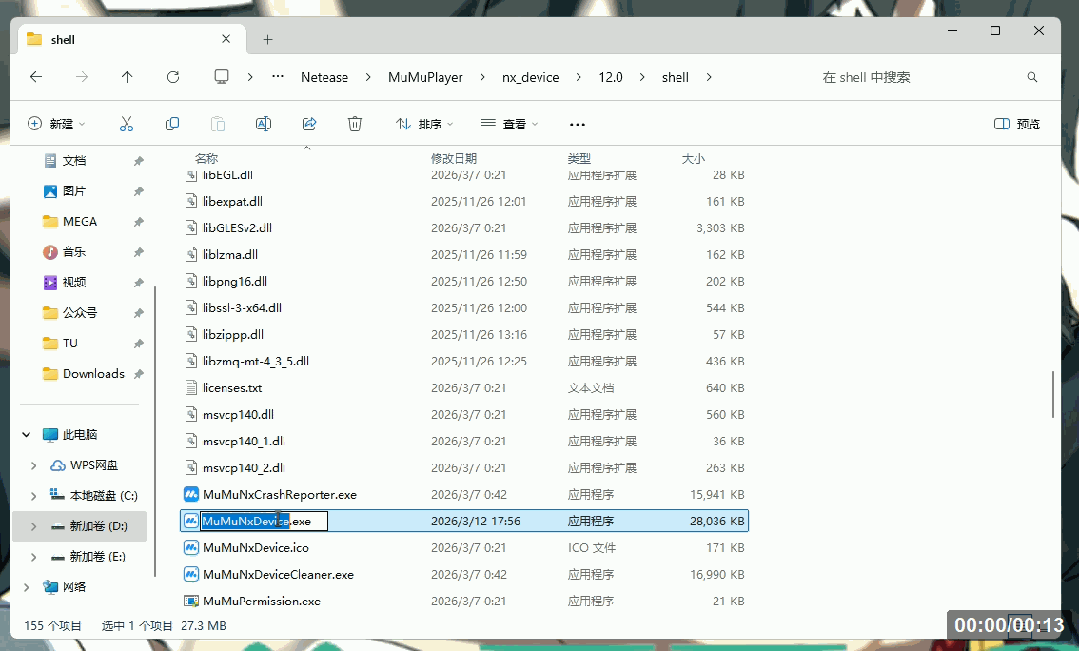The width and height of the screenshot is (1079, 651).
Task: Expand the 新加卷 (E:) tree node
Action: tap(33, 557)
